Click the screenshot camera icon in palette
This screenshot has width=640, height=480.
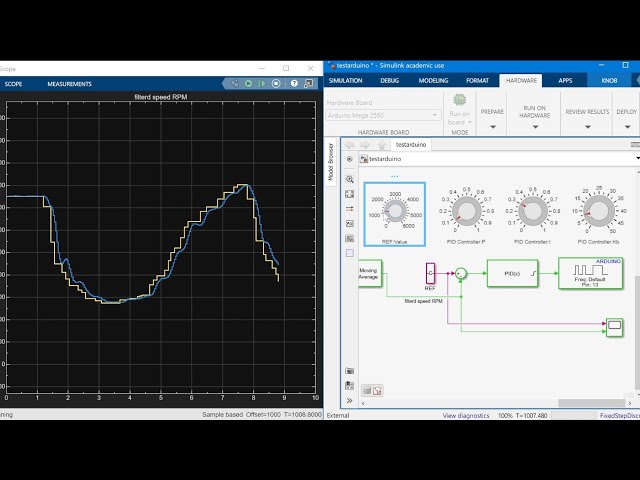pos(349,371)
